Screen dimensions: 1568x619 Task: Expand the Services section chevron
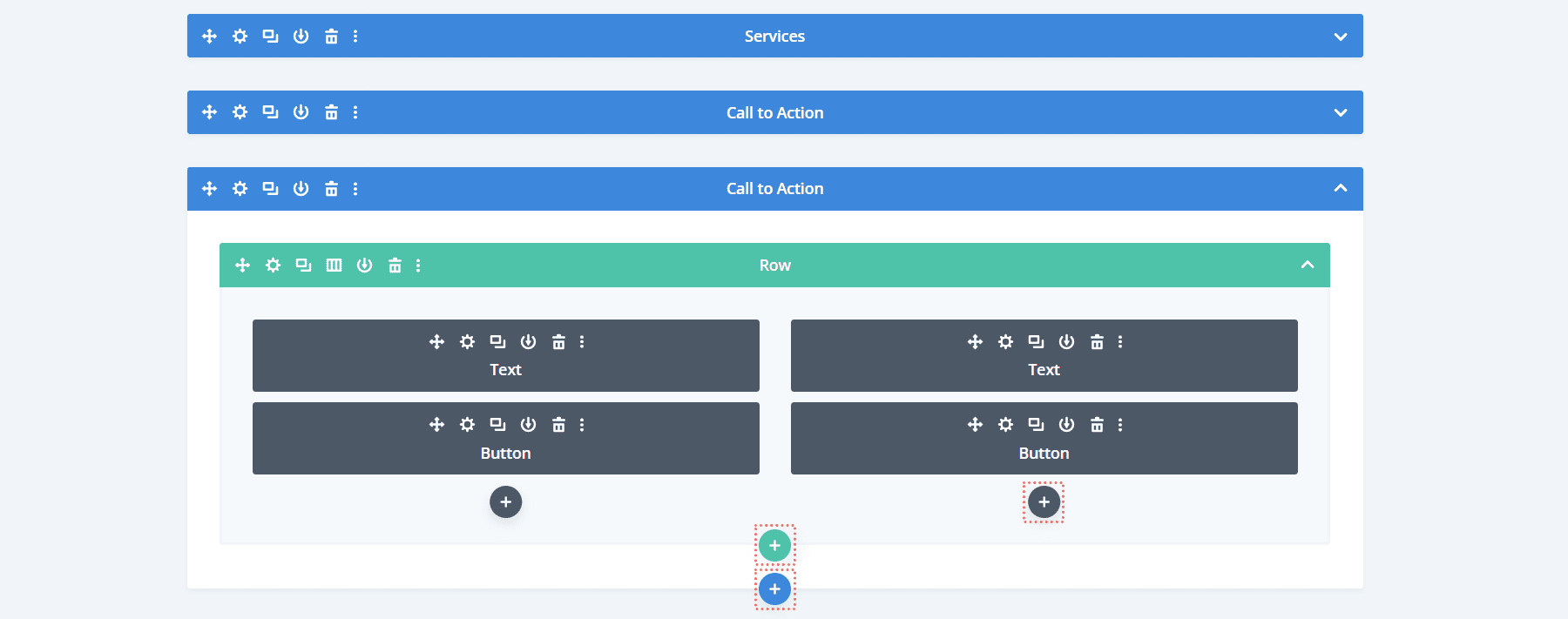coord(1340,37)
